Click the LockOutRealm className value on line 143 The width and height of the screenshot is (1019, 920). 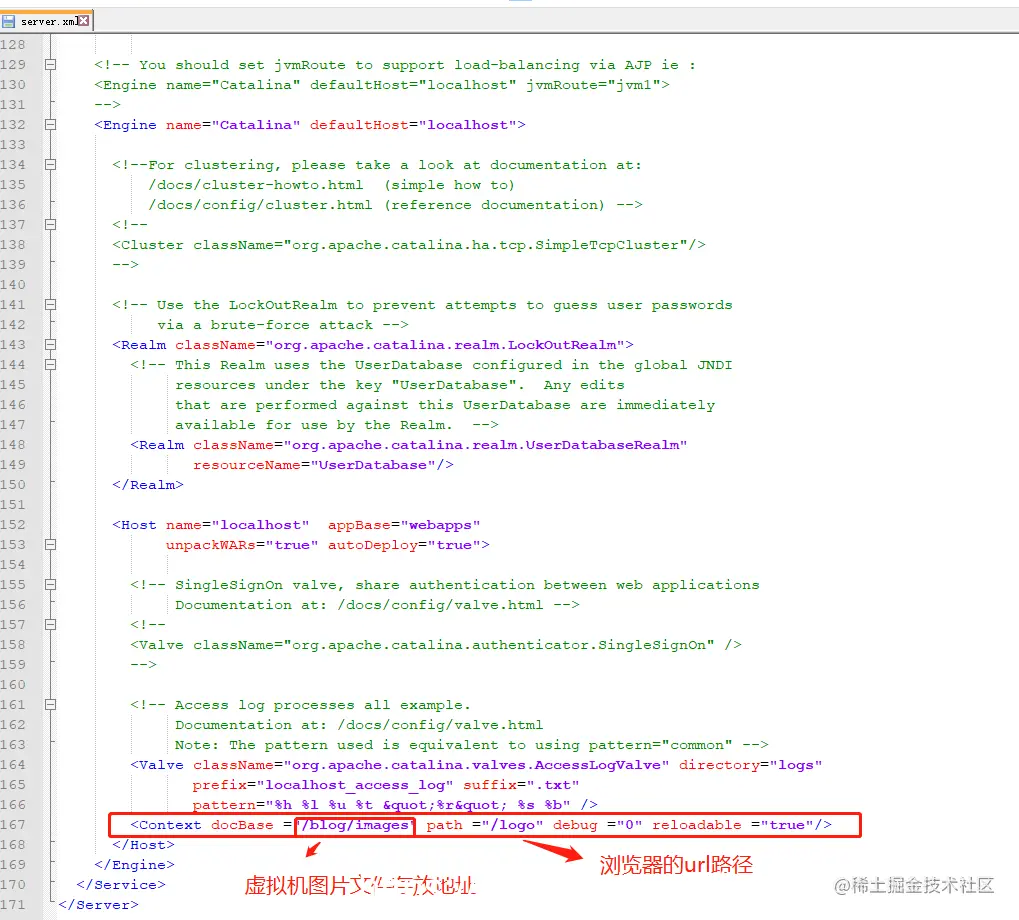[445, 345]
